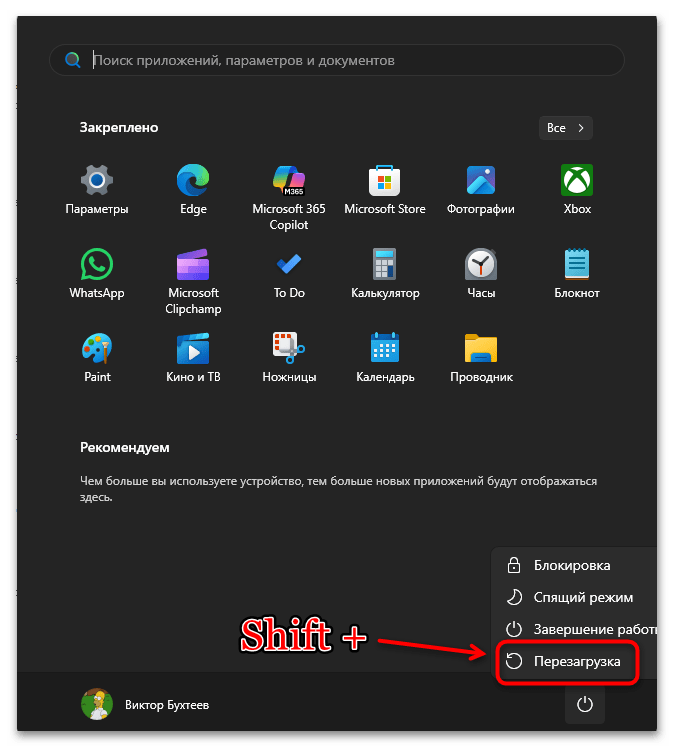
Task: Open the Блокнот notepad app
Action: [x=577, y=273]
